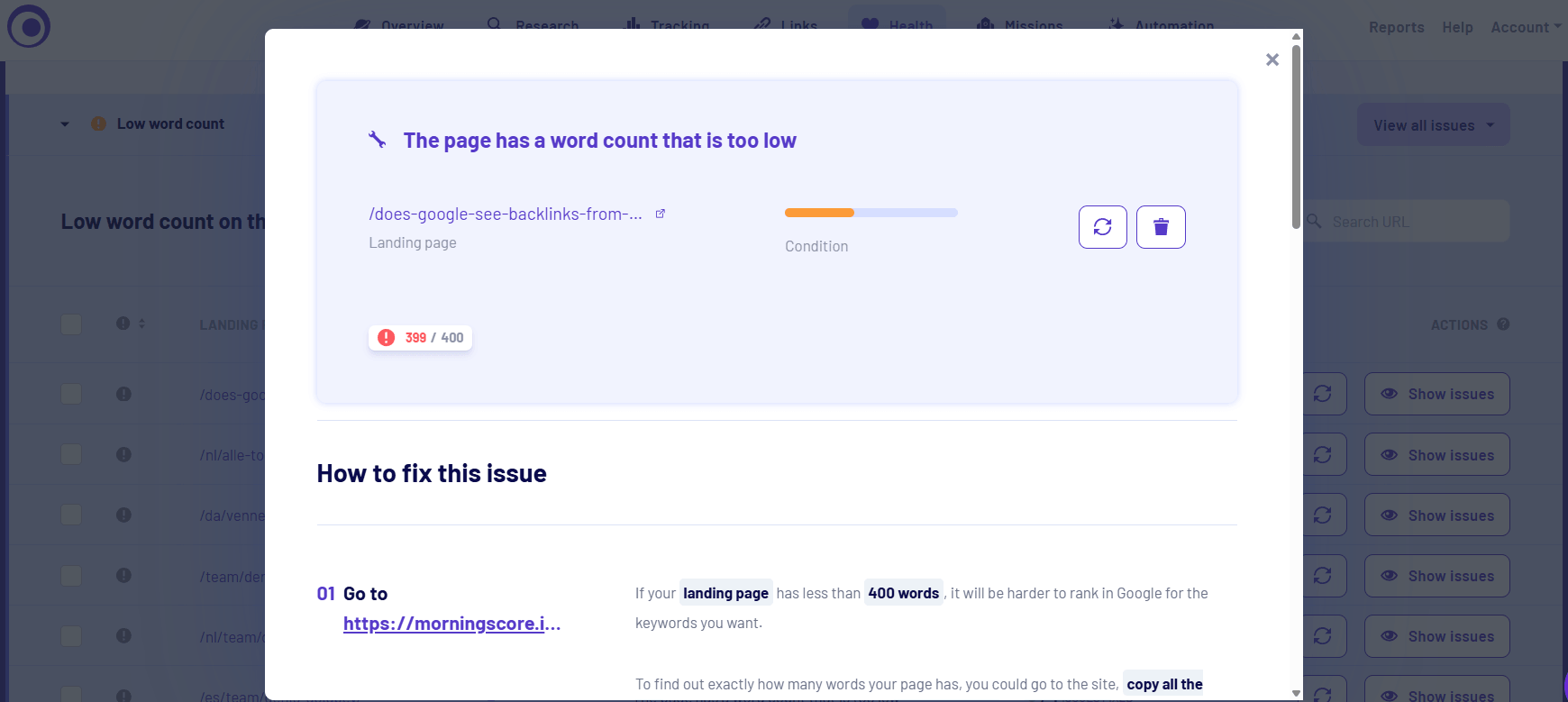Click the modal scrollbar thumb

pyautogui.click(x=1296, y=137)
